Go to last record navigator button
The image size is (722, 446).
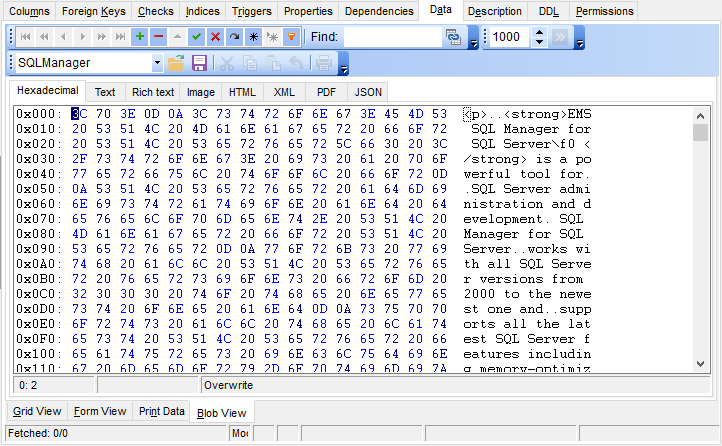coord(120,37)
